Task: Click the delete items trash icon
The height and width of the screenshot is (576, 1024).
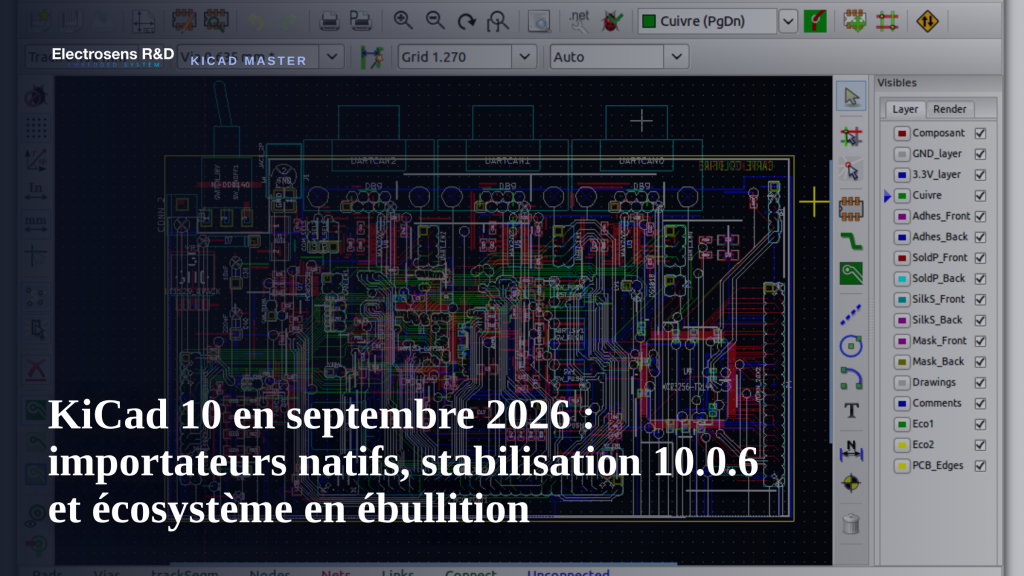Action: click(851, 524)
